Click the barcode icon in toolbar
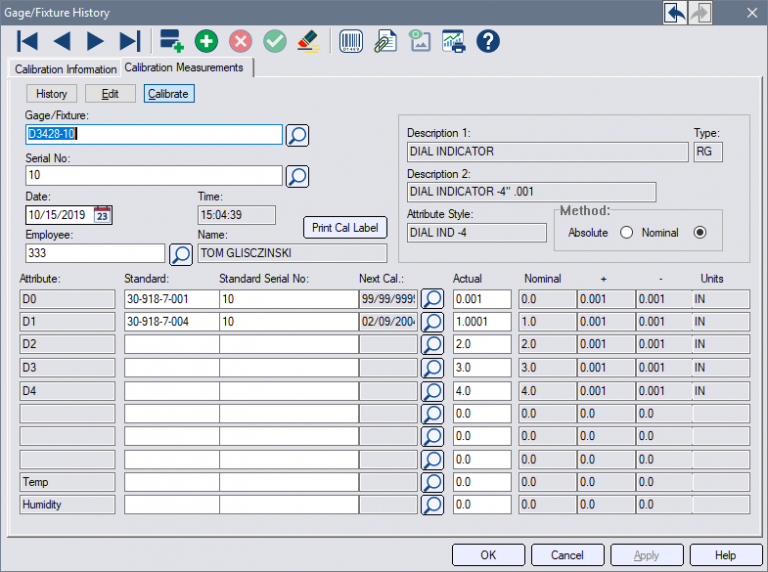The height and width of the screenshot is (572, 768). 352,41
